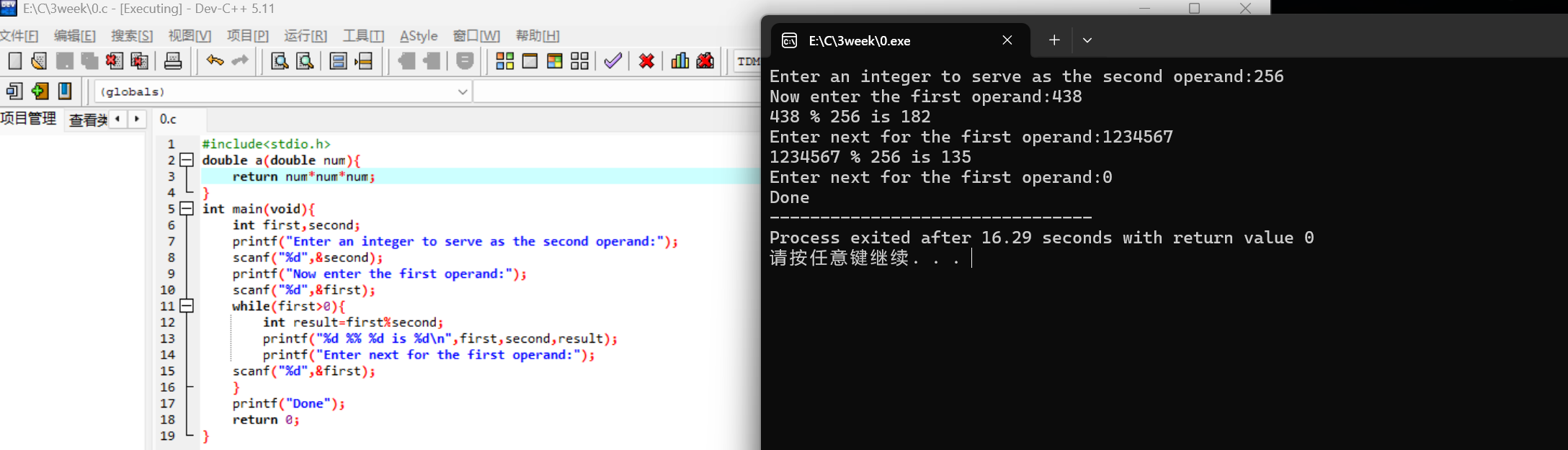This screenshot has width=1568, height=450.
Task: Collapse the while loop fold at line 11
Action: tap(187, 306)
